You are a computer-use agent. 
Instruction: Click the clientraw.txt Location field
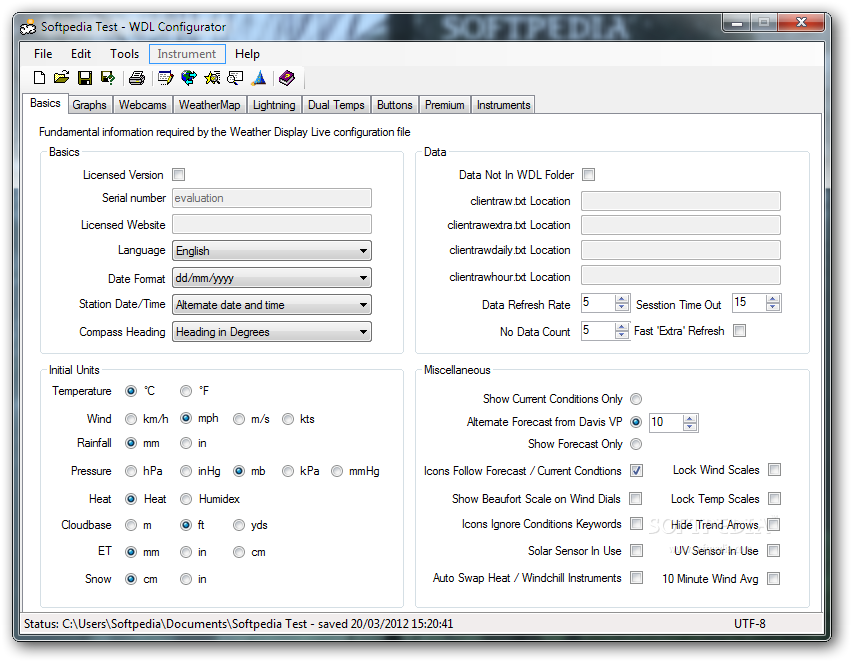(x=681, y=201)
